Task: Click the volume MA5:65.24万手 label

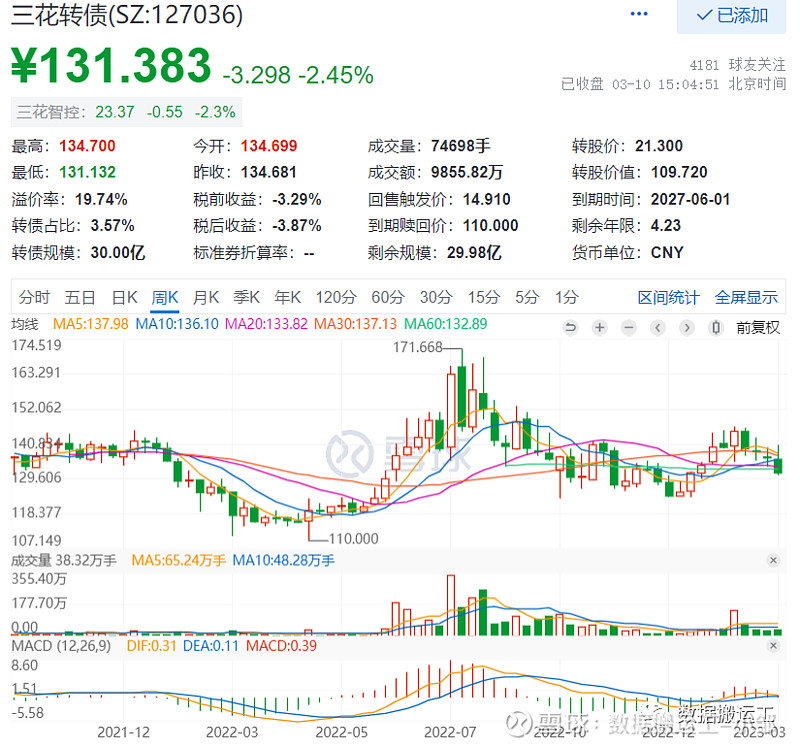Action: [179, 561]
